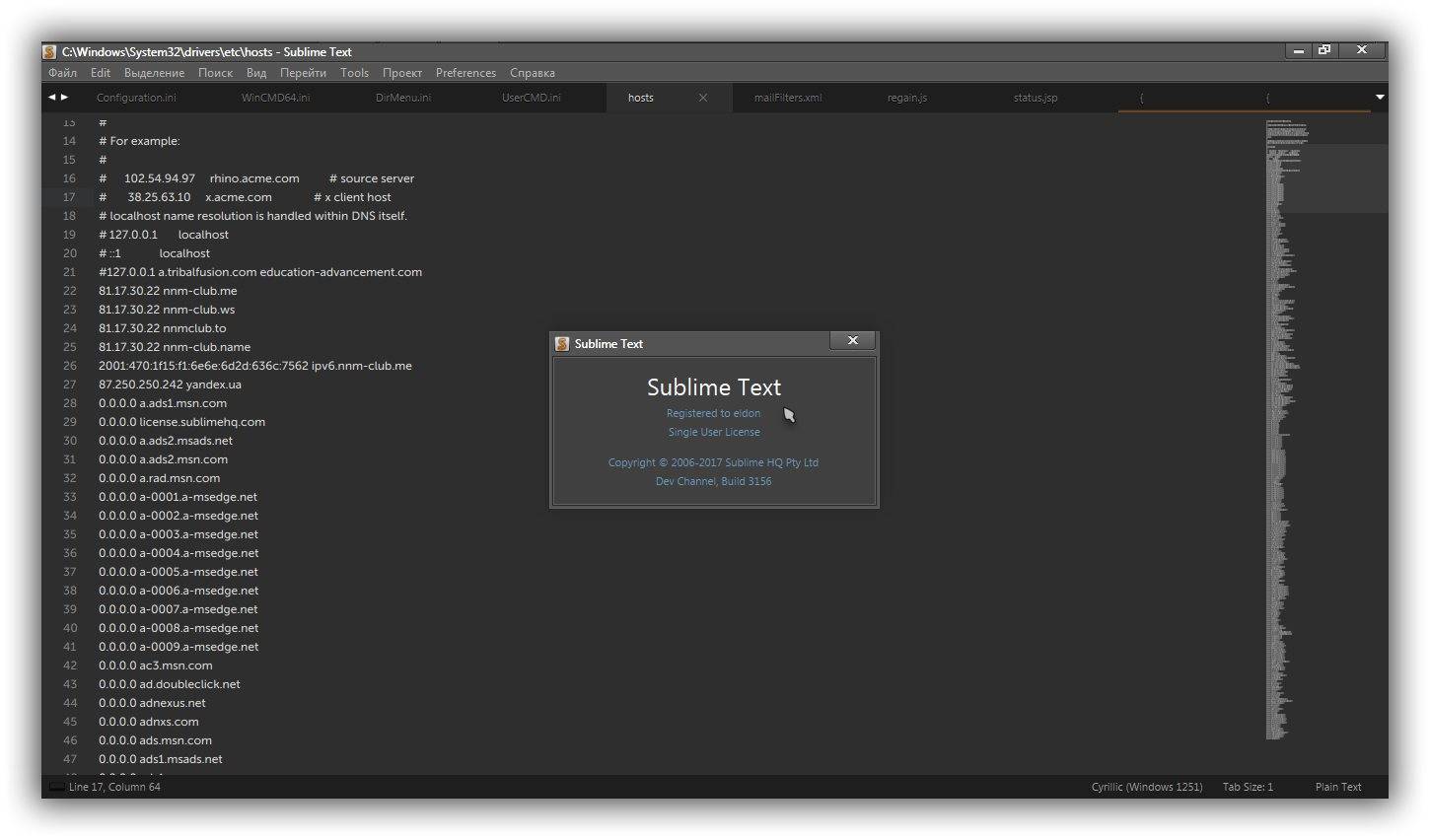Click 'Registered to eldon' in About dialog

(713, 413)
